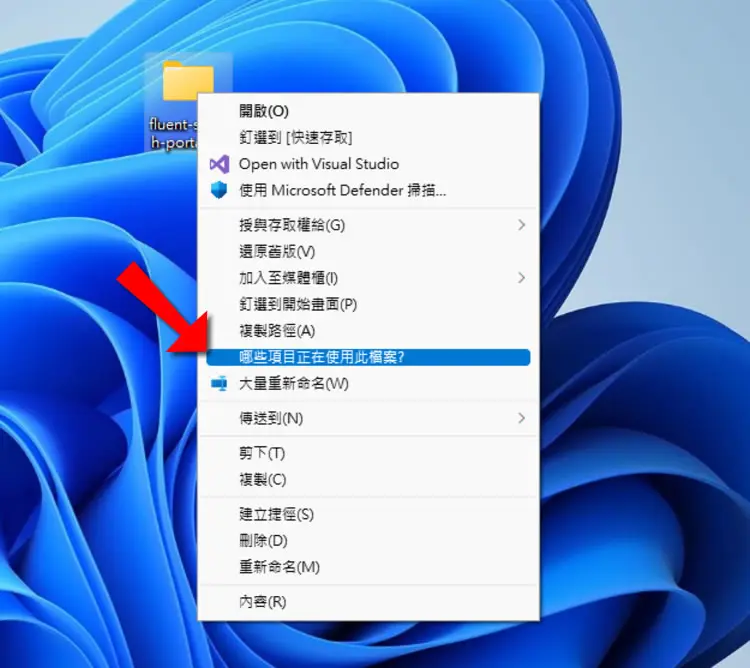Choose 釘選到開始畫面(P) option

click(368, 304)
